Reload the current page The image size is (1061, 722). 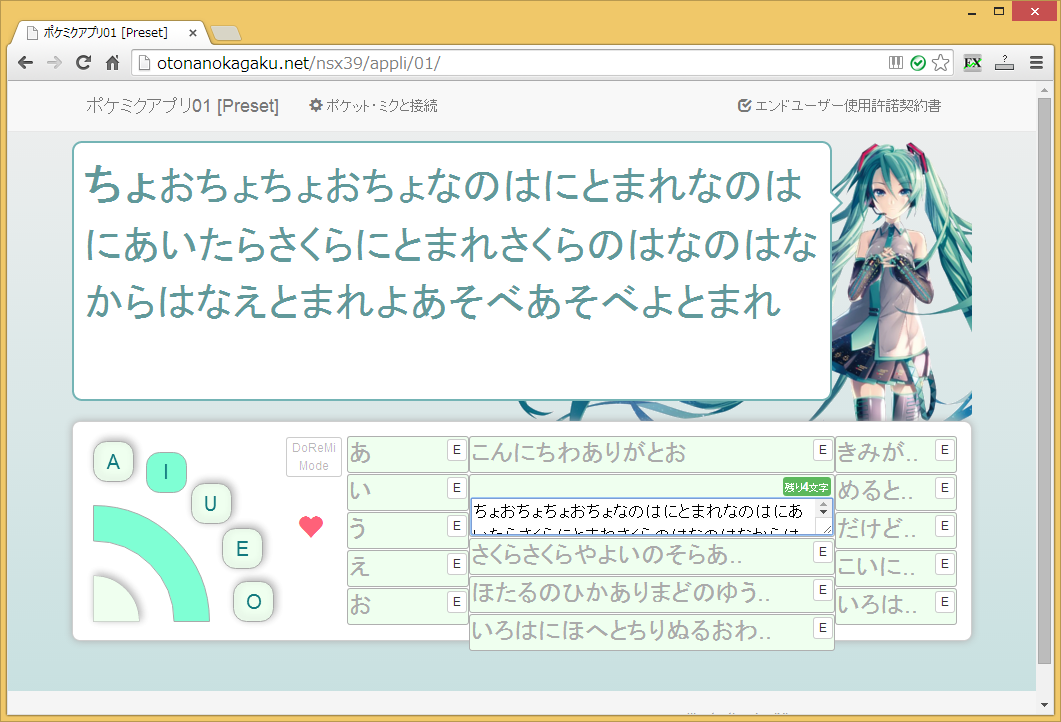tap(83, 63)
